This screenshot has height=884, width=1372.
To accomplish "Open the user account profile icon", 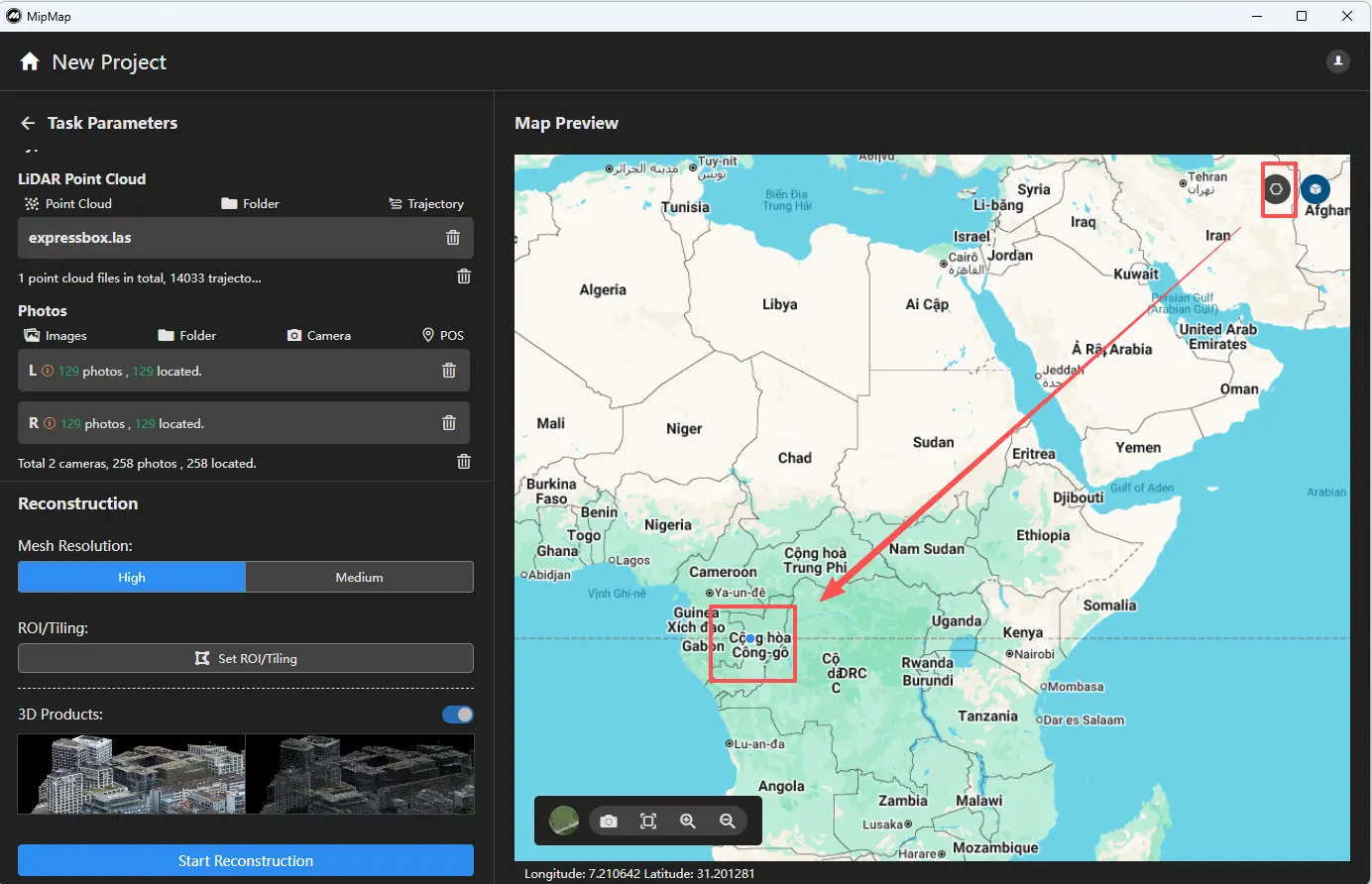I will pyautogui.click(x=1337, y=61).
